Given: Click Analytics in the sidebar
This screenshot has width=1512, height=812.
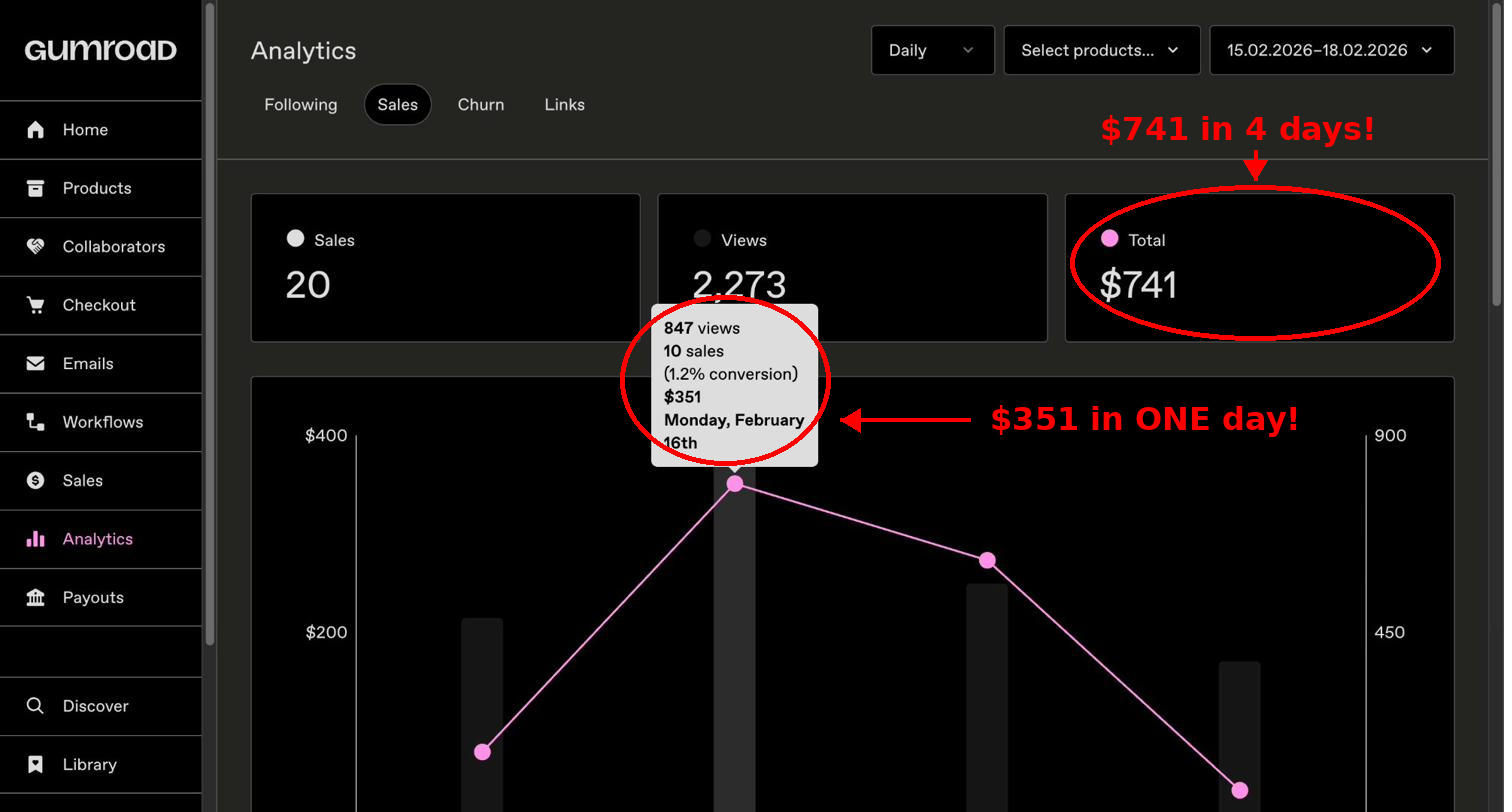Looking at the screenshot, I should (98, 539).
